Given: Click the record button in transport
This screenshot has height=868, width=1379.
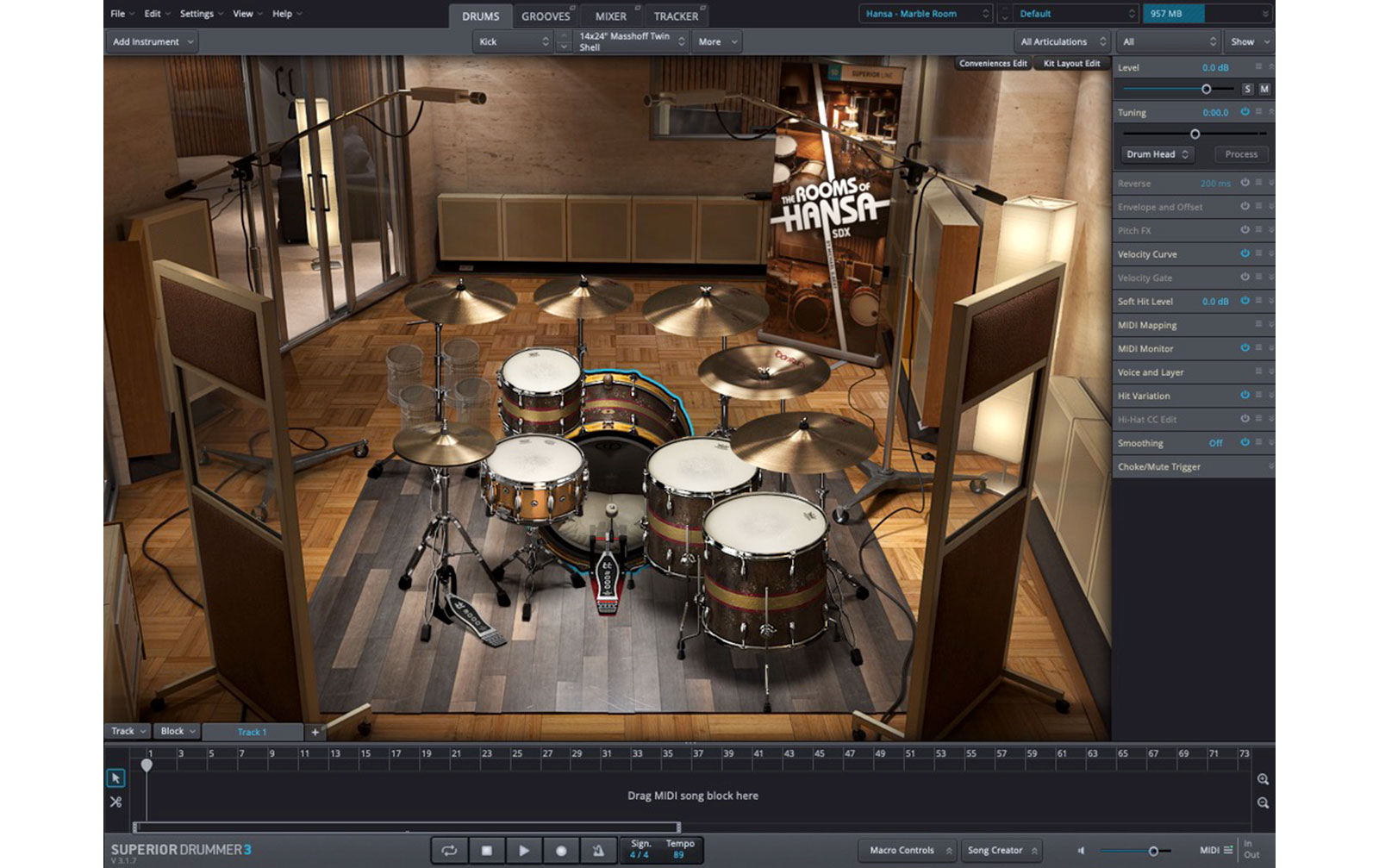Looking at the screenshot, I should [x=561, y=850].
